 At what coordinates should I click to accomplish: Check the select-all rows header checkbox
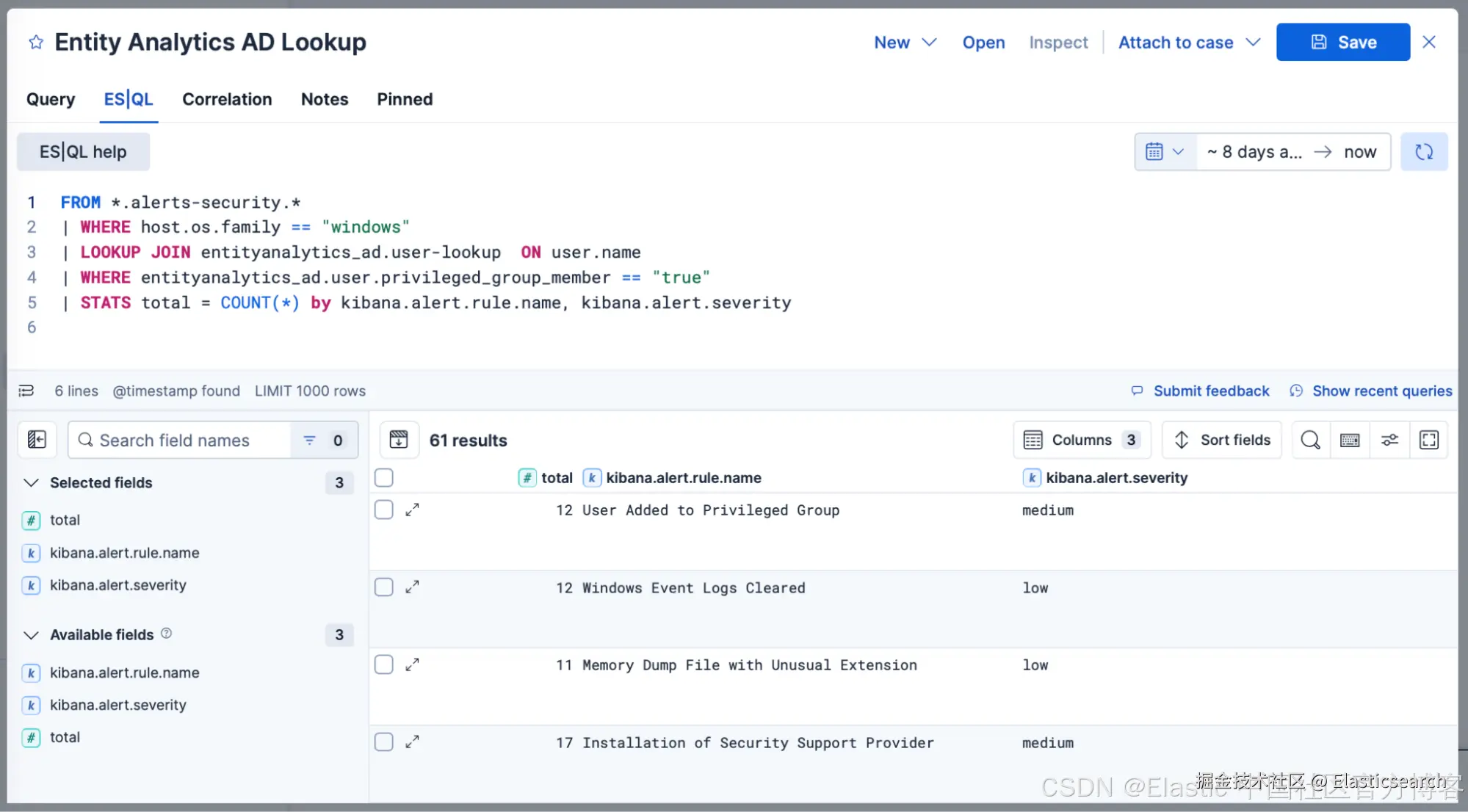(x=384, y=478)
